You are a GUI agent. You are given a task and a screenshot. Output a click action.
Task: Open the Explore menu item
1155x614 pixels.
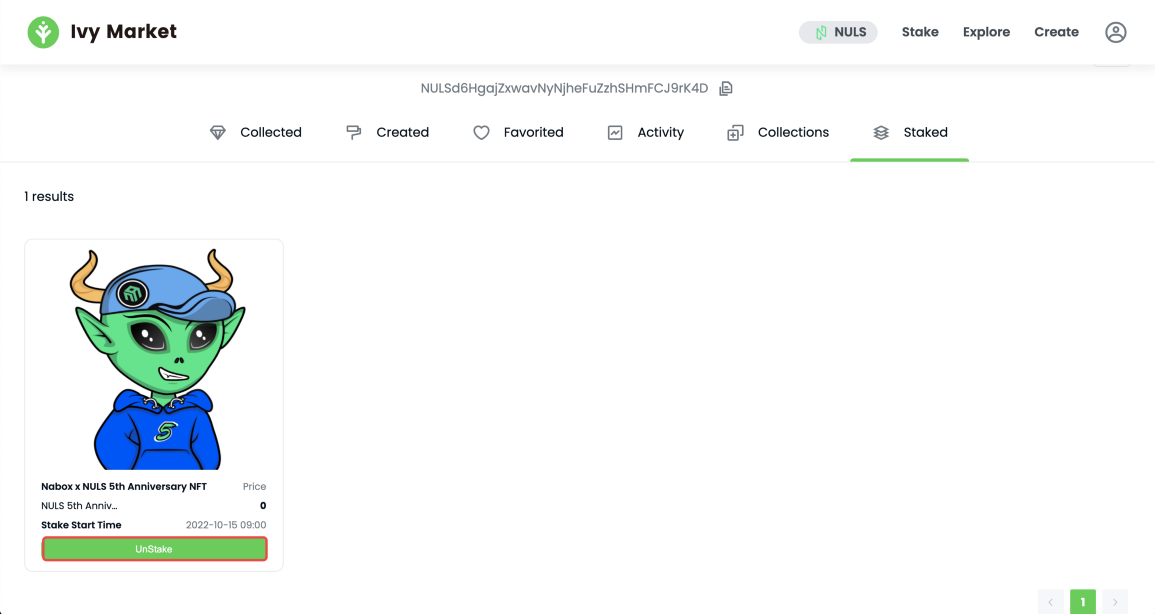[x=986, y=32]
